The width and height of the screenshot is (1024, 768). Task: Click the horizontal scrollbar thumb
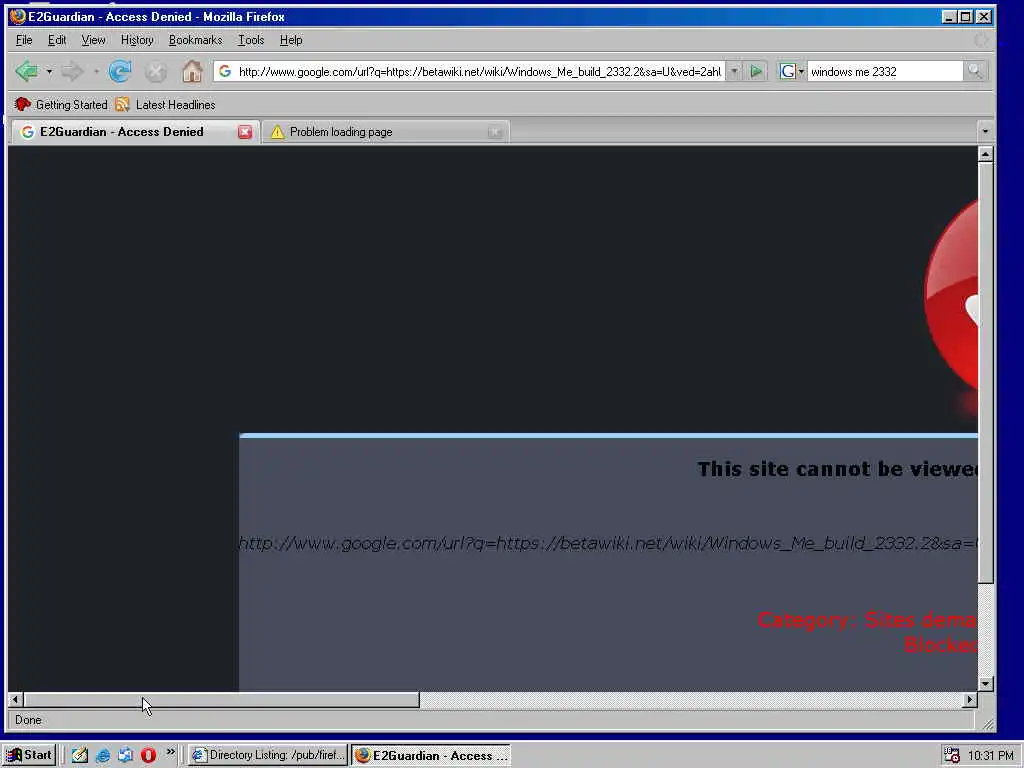point(221,699)
